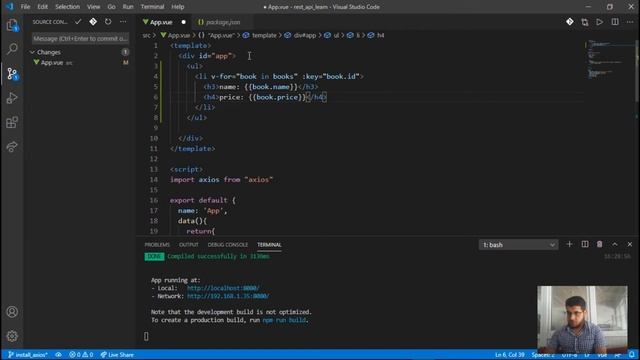Open the Edit menu
Screen dimensions: 640x360
coord(42,7)
